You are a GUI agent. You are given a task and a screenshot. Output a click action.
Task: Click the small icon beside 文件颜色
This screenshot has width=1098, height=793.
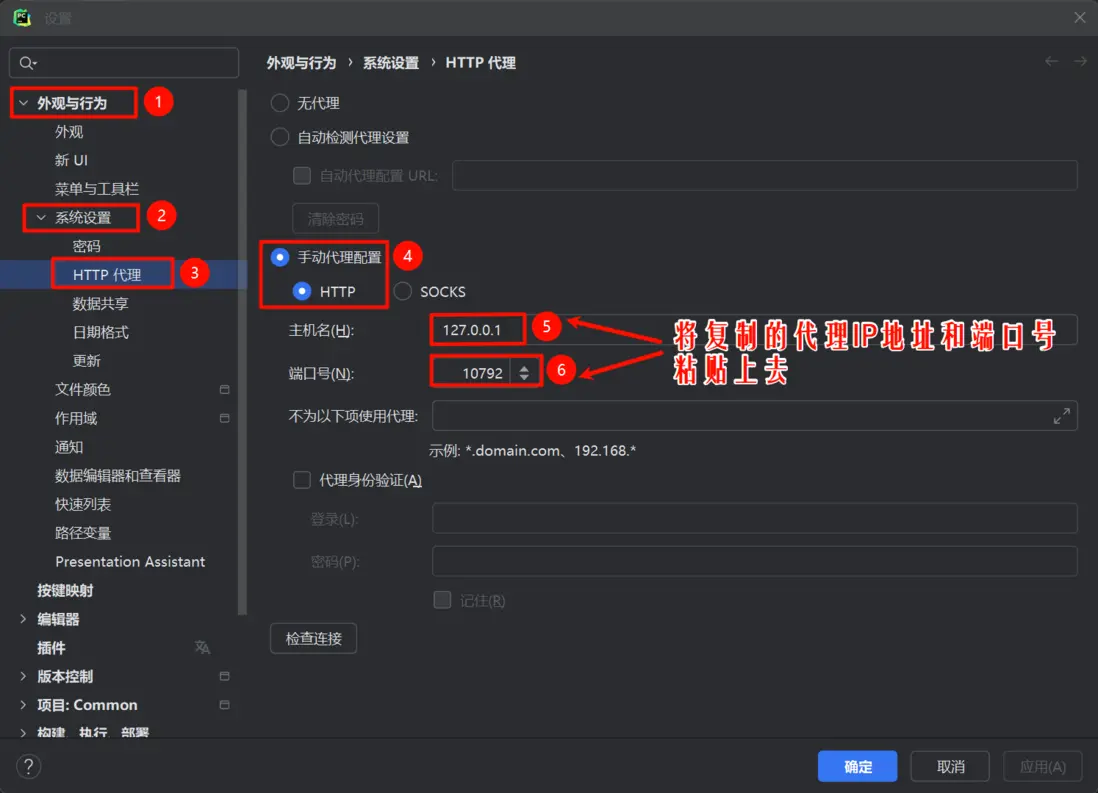224,389
